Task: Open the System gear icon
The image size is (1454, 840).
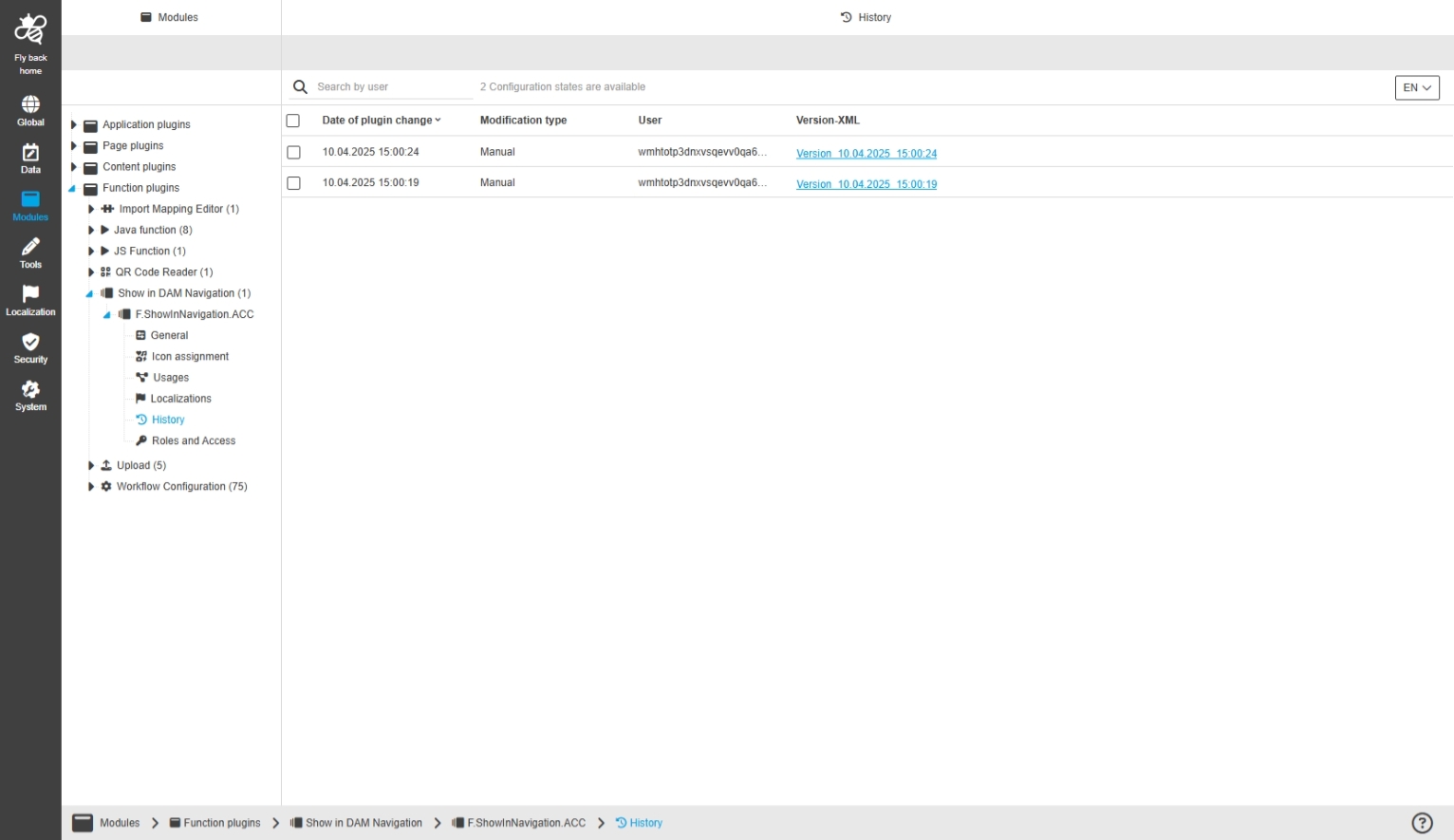Action: point(30,389)
